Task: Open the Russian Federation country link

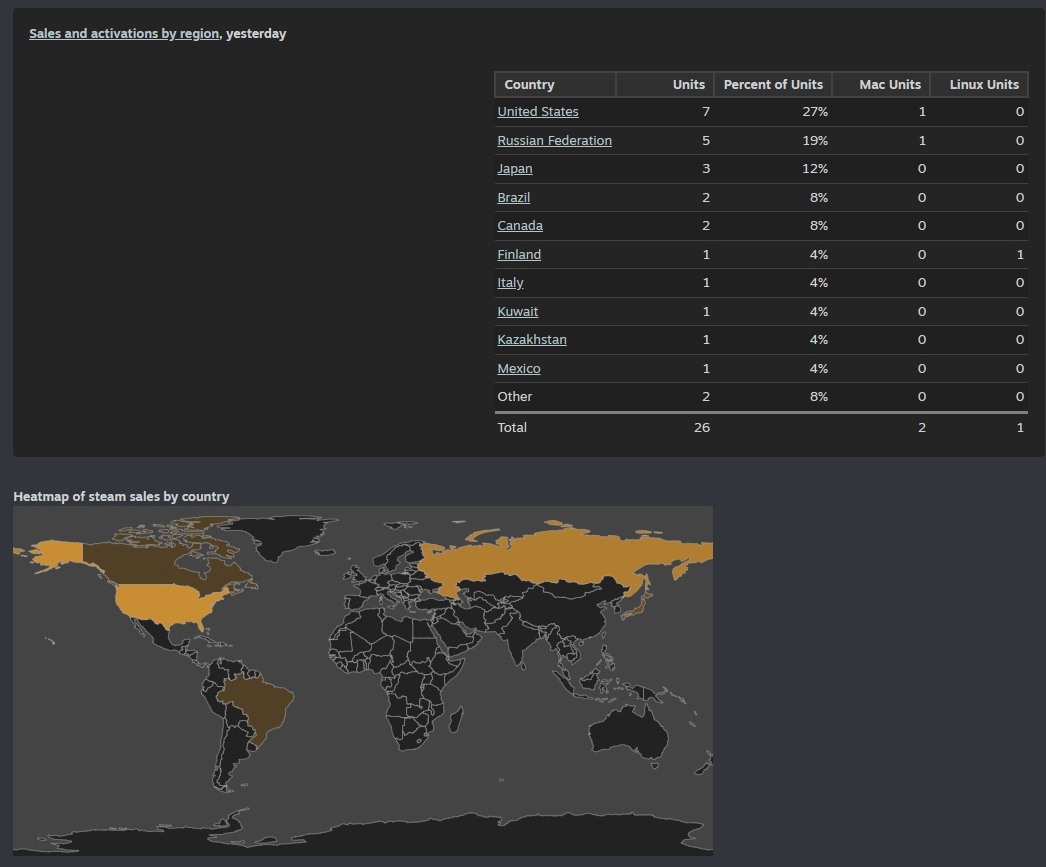Action: (x=554, y=140)
